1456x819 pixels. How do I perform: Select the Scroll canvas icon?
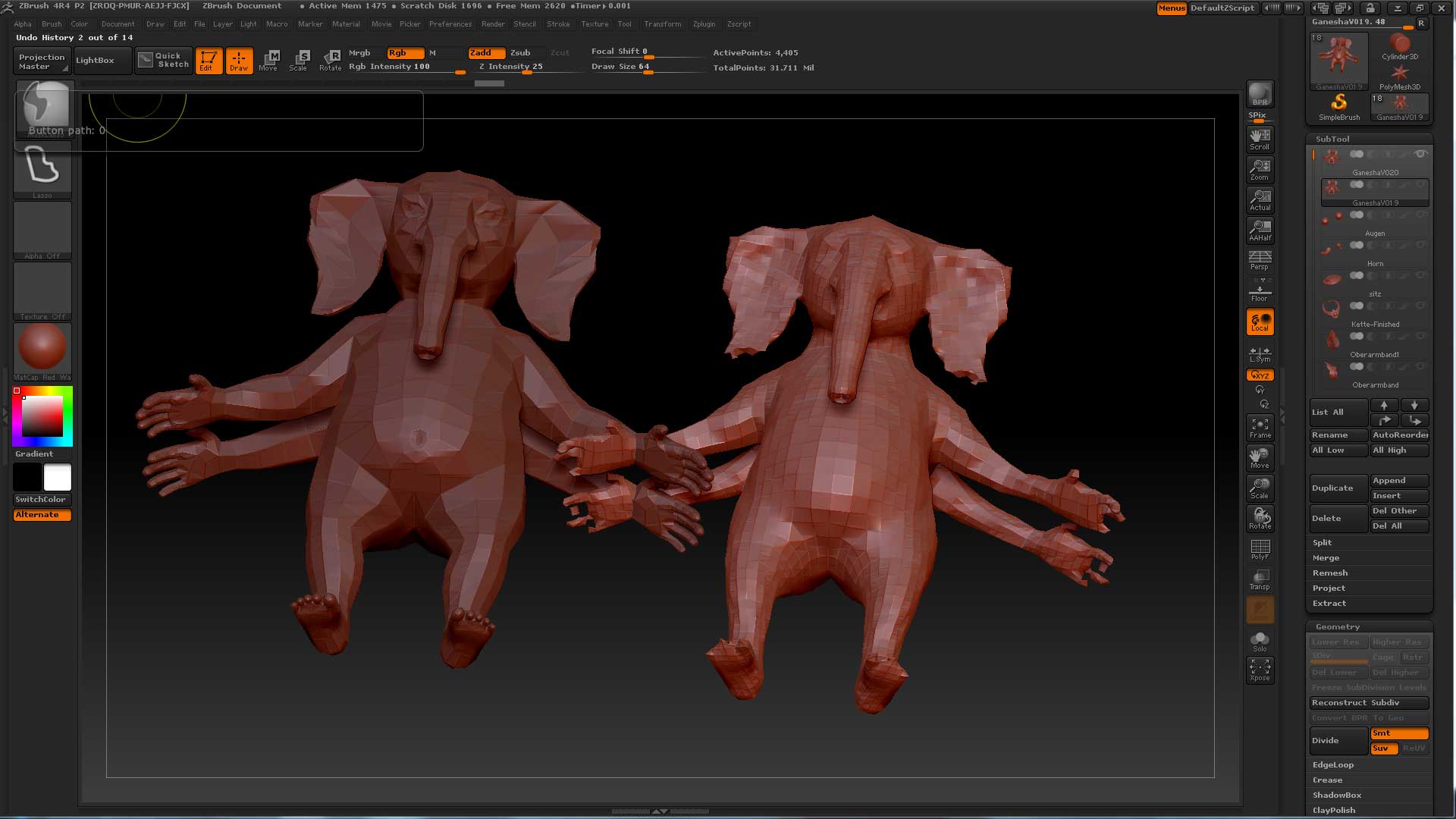coord(1260,139)
